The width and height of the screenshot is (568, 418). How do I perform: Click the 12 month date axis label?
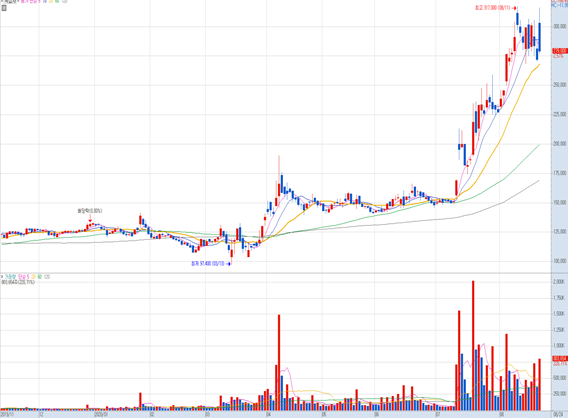41,414
